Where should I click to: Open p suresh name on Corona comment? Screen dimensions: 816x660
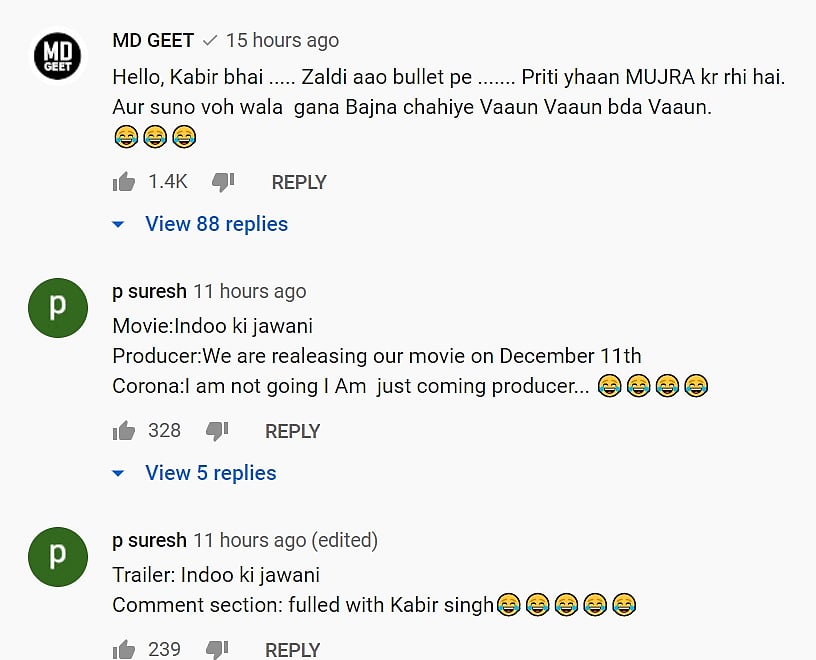coord(150,292)
